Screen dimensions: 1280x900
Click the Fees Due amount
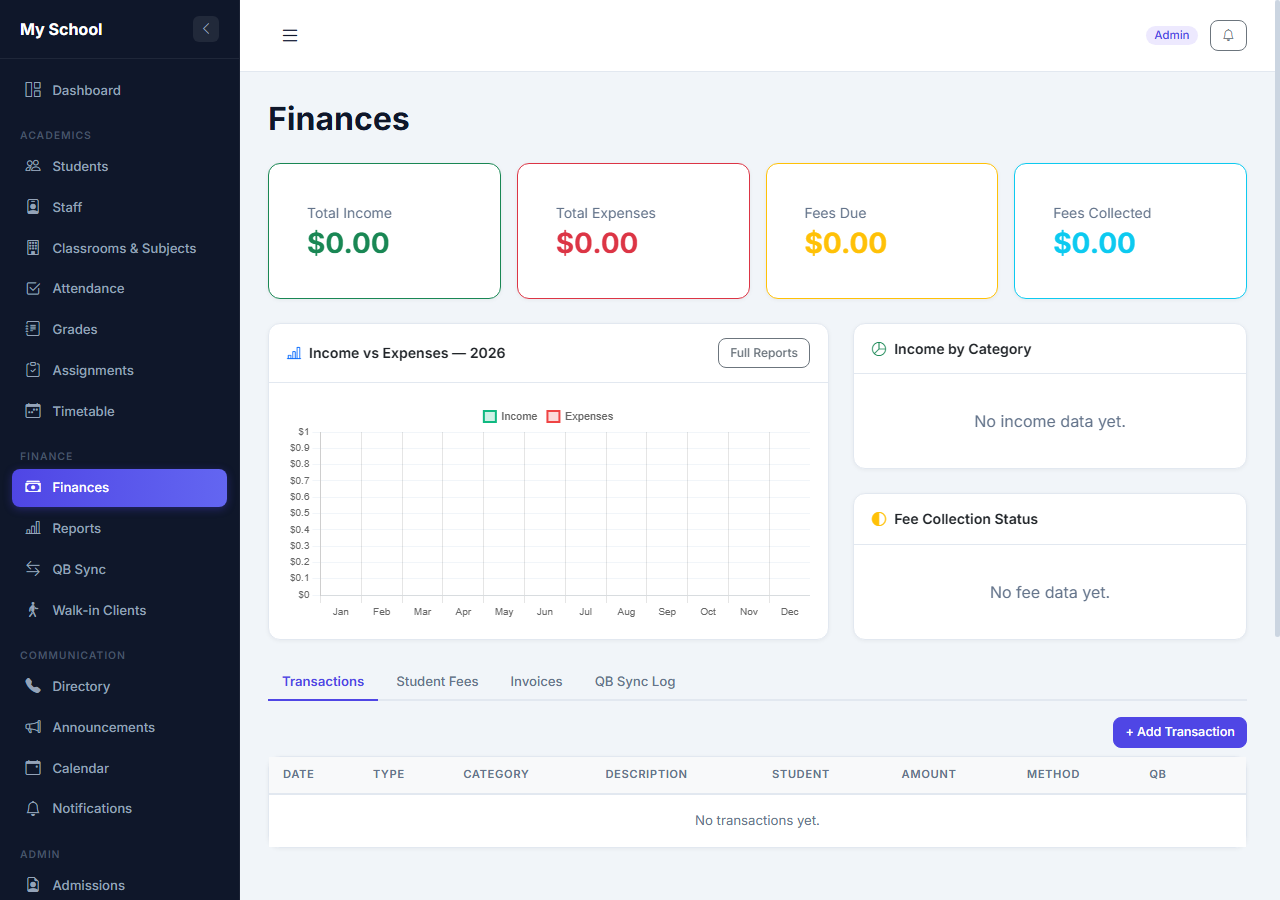tap(846, 243)
